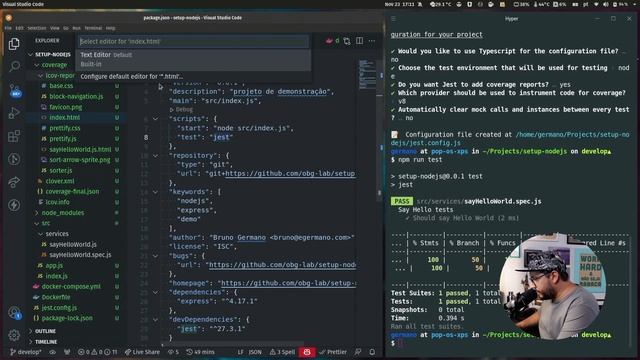Screen dimensions: 640x360
Task: Open Source Control view in activity bar
Action: pyautogui.click(x=15, y=91)
